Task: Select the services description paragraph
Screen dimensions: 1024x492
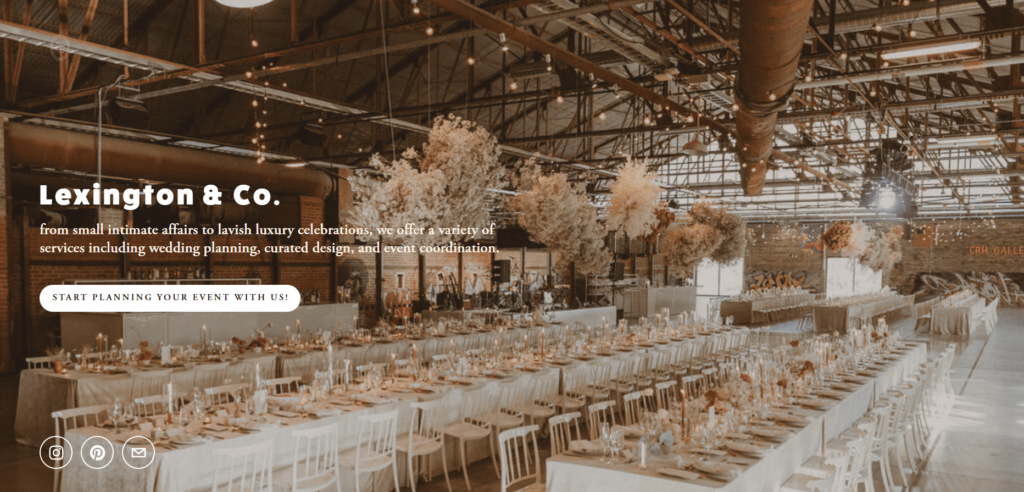Action: pos(269,238)
